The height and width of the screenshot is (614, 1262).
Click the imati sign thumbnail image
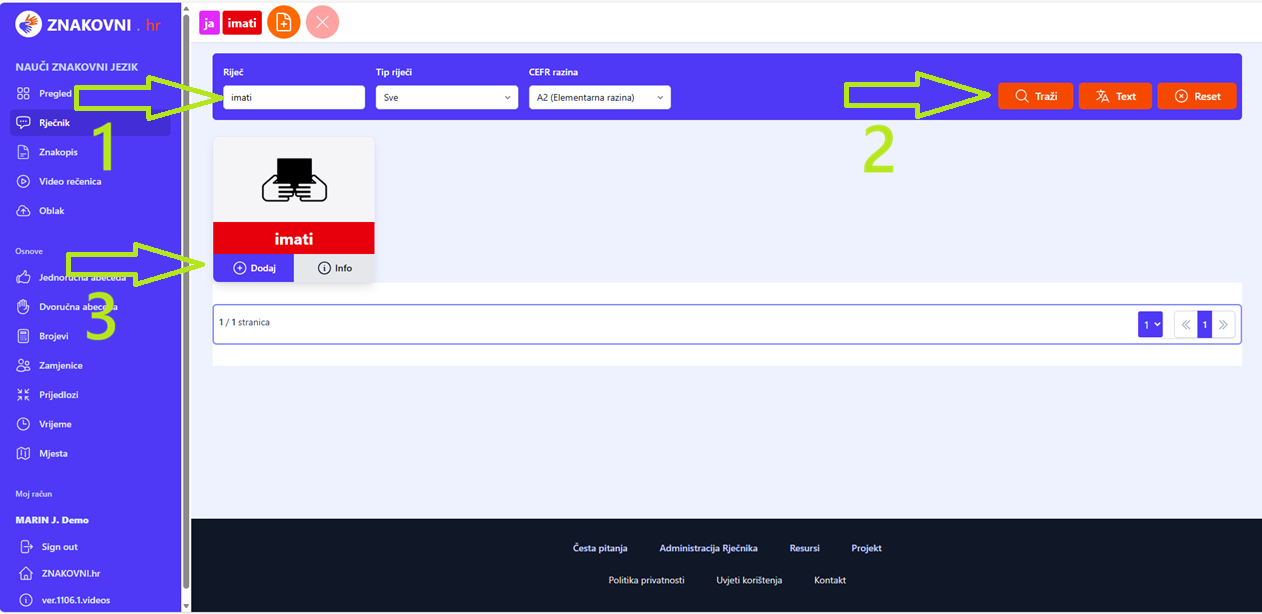click(294, 180)
